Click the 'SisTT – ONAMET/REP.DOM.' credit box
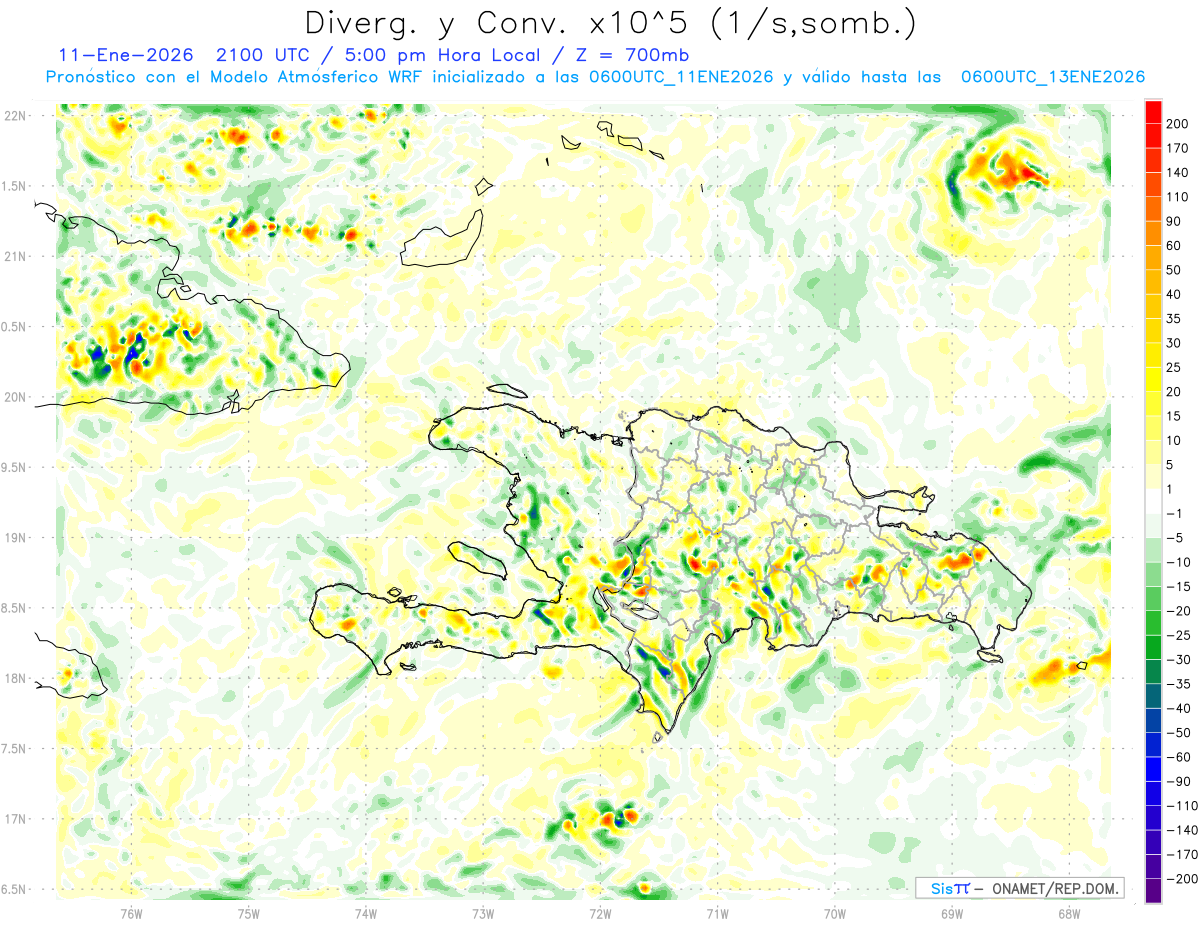This screenshot has width=1200, height=927. [1019, 888]
